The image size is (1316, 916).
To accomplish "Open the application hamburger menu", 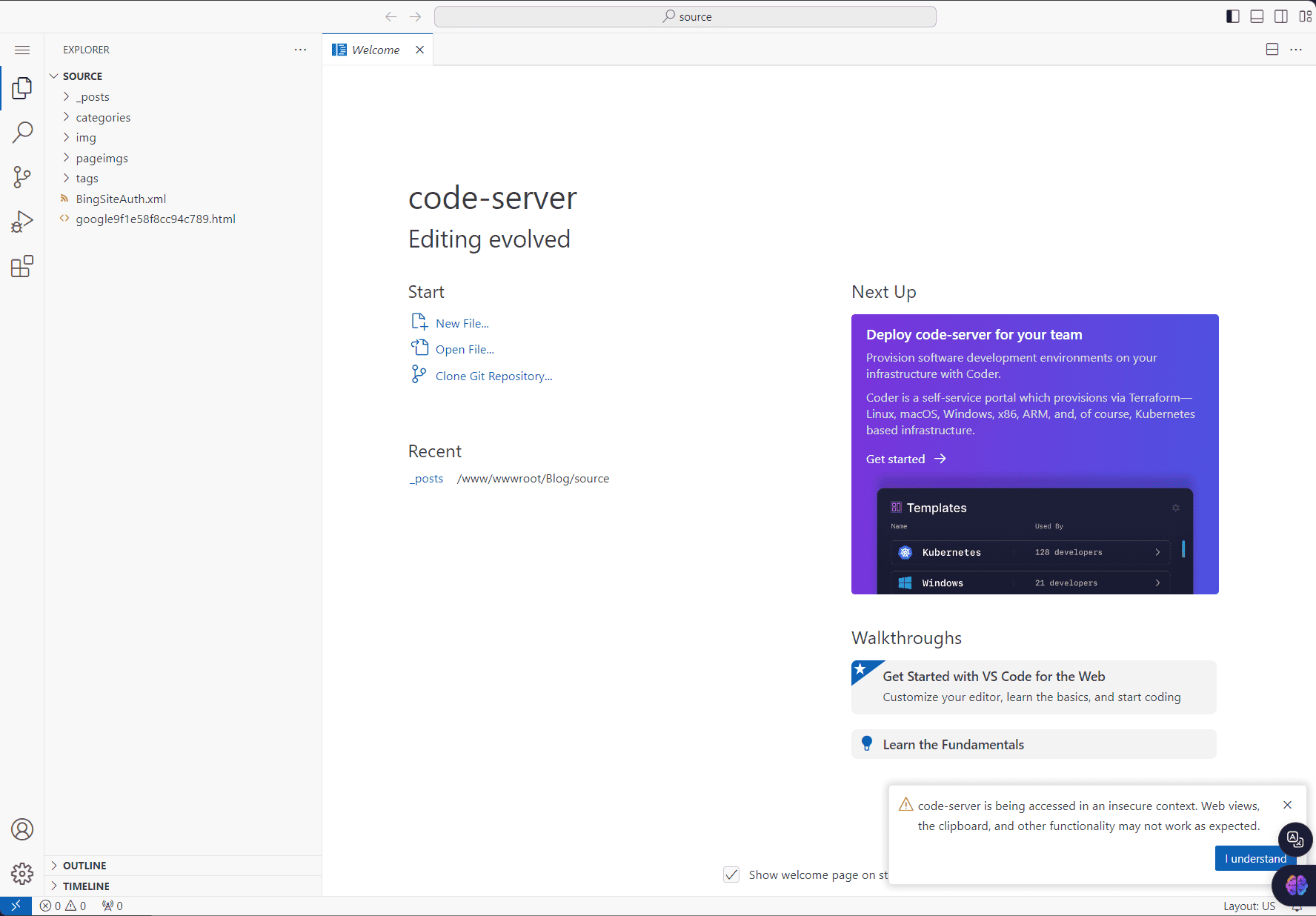I will pos(22,50).
